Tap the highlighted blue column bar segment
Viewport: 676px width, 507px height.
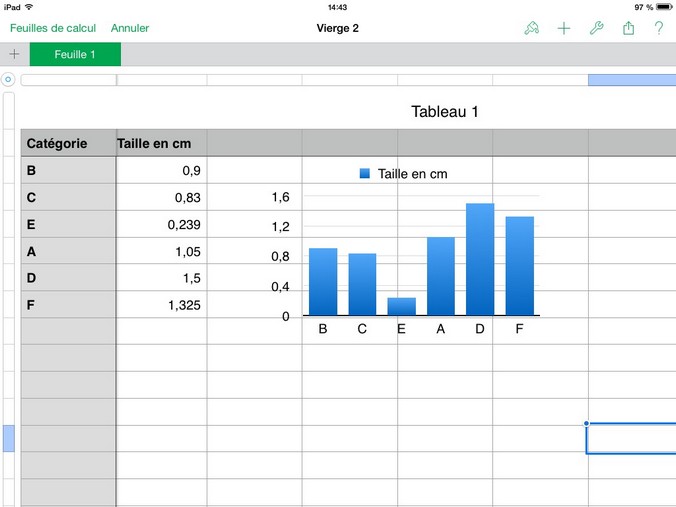point(631,79)
